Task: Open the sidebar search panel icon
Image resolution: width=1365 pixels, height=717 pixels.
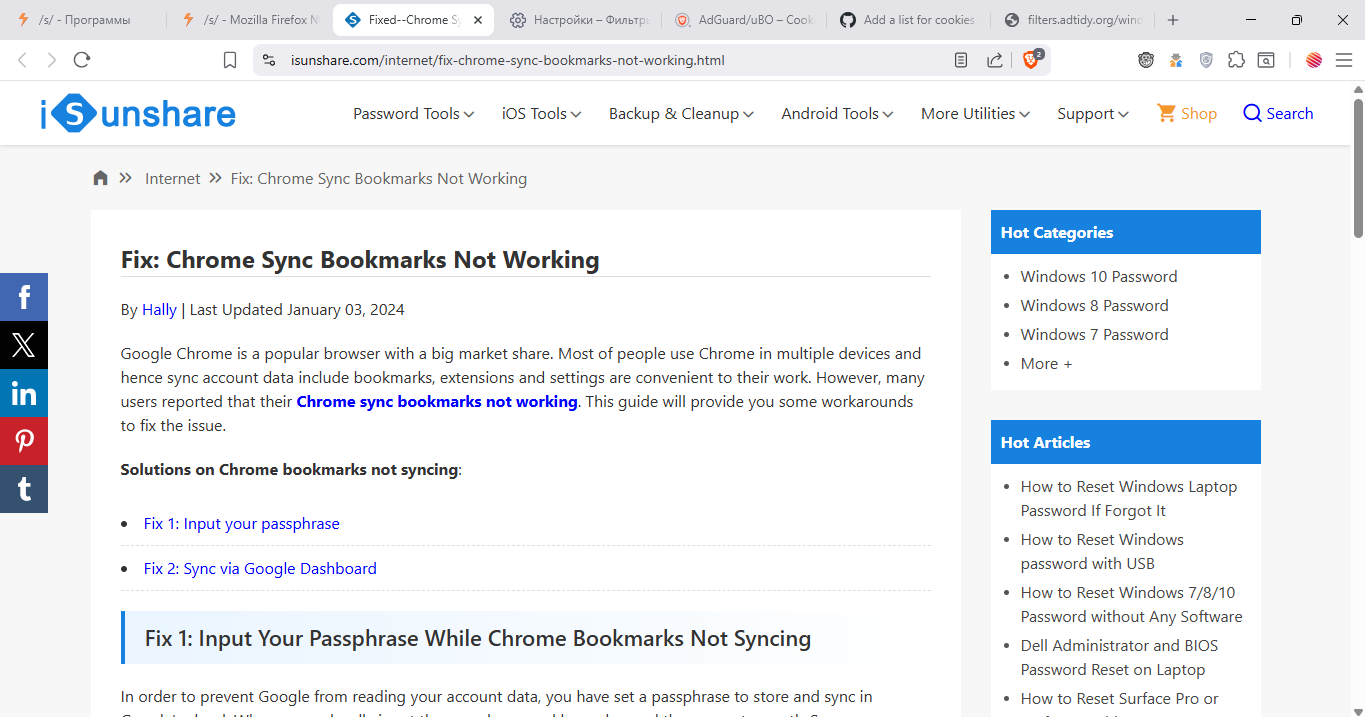Action: tap(1266, 60)
